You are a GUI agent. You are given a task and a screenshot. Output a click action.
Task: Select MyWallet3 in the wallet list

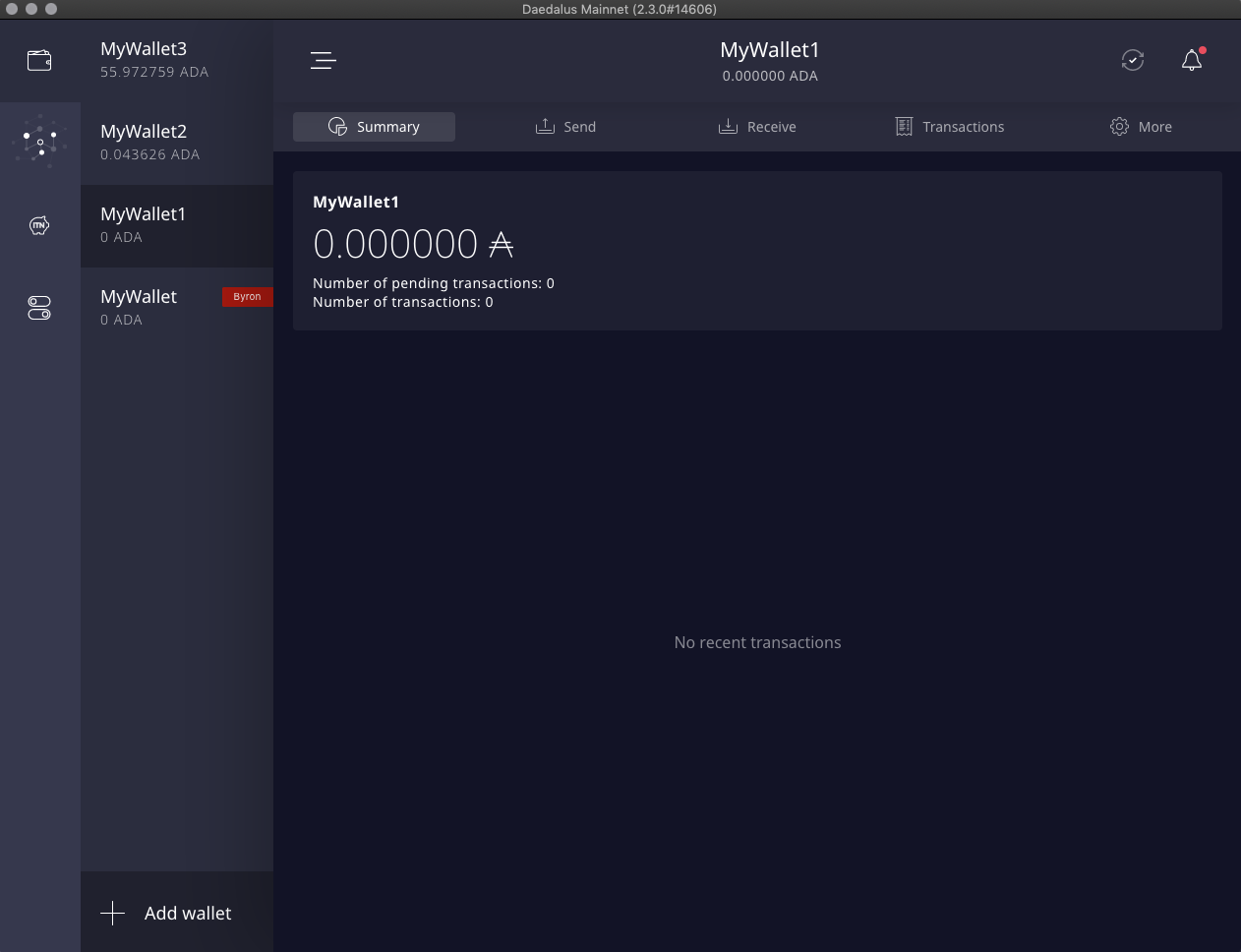[177, 60]
